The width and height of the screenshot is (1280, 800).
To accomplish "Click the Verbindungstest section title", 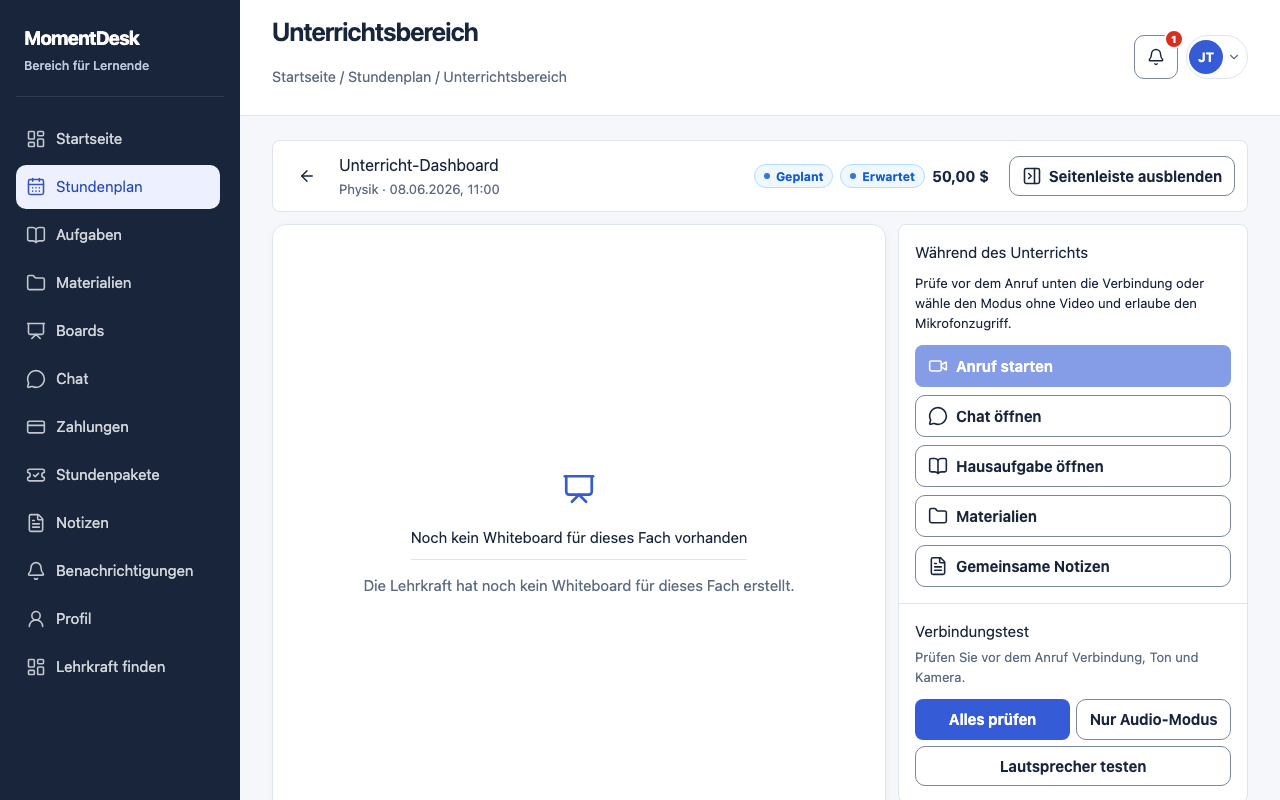I will 972,631.
